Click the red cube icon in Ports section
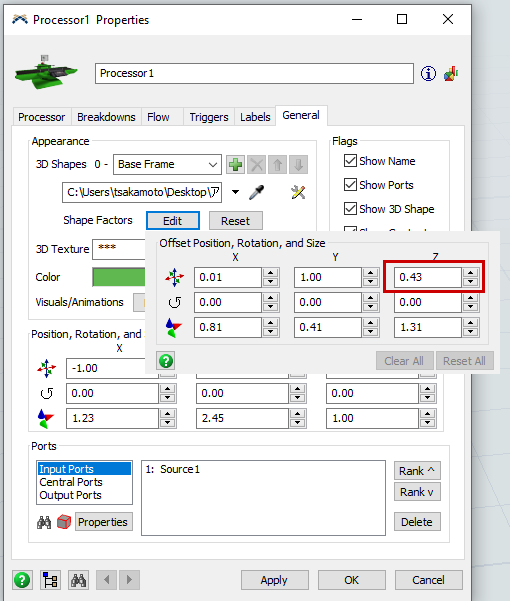 point(64,522)
